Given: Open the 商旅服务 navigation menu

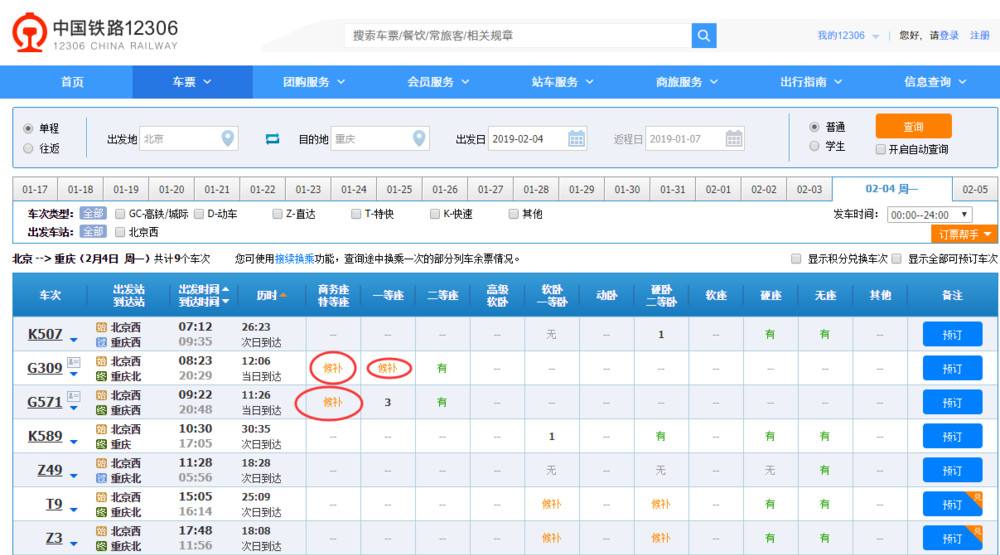Looking at the screenshot, I should (687, 82).
